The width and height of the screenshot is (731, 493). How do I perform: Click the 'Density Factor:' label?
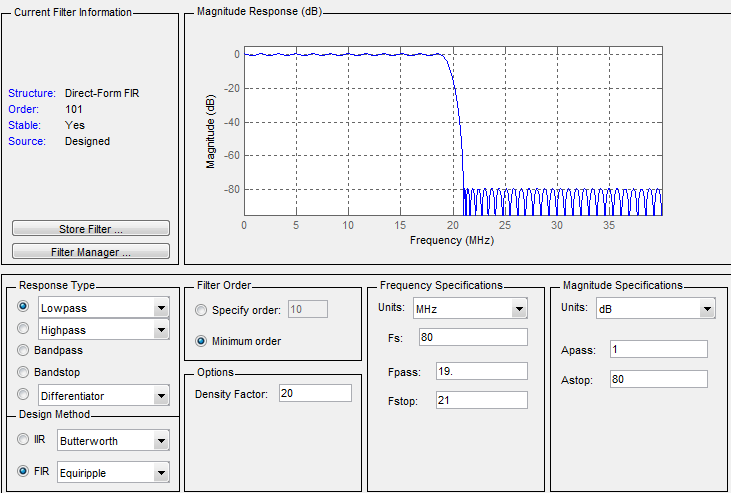click(231, 394)
